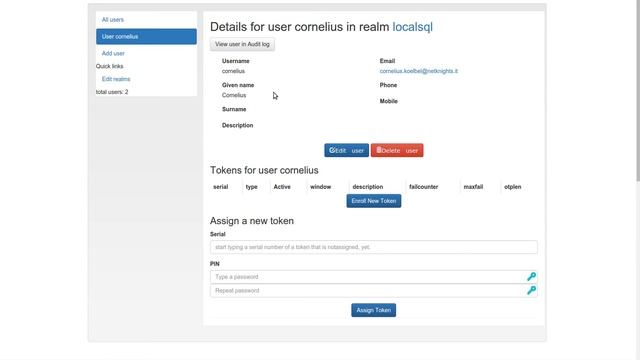The width and height of the screenshot is (640, 360).
Task: Click the trash icon on Delete user
Action: 379,150
